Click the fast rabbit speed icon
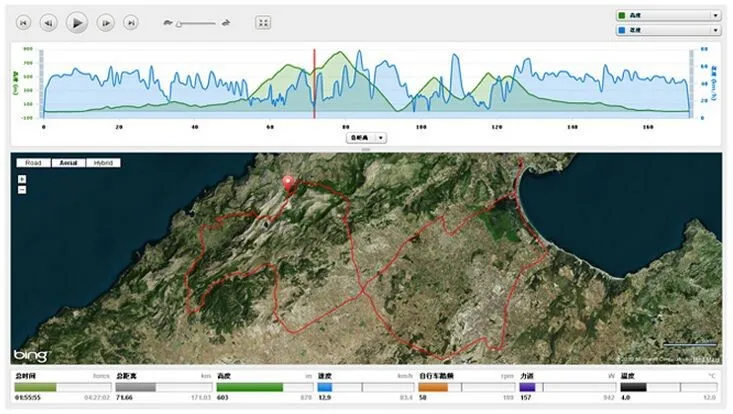733x414 pixels. click(226, 22)
